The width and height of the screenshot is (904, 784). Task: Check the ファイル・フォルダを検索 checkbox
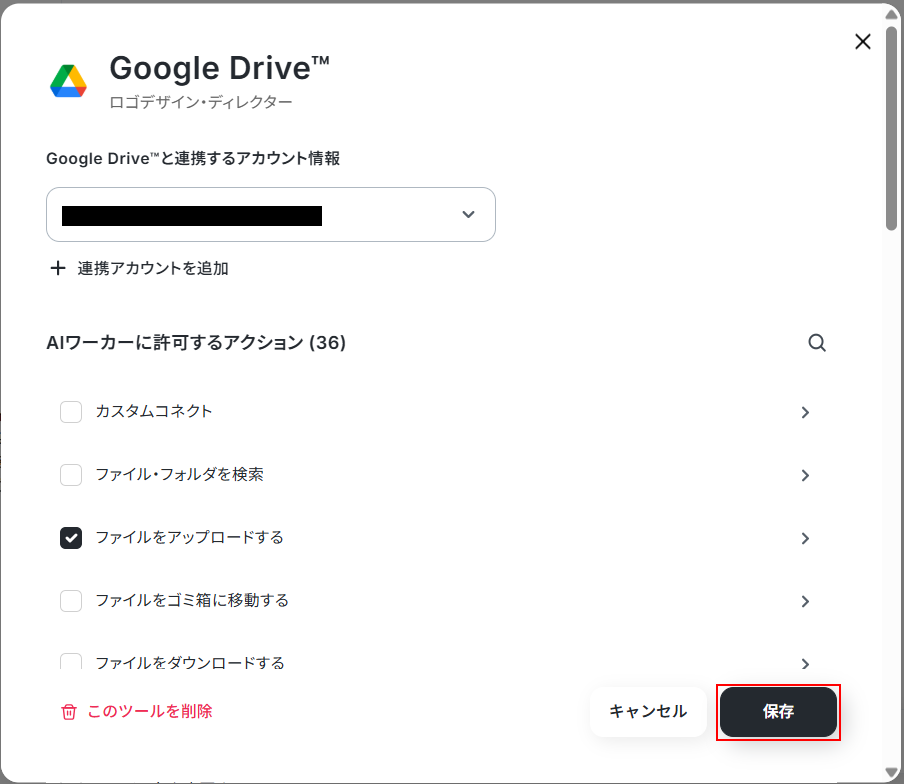(x=71, y=475)
